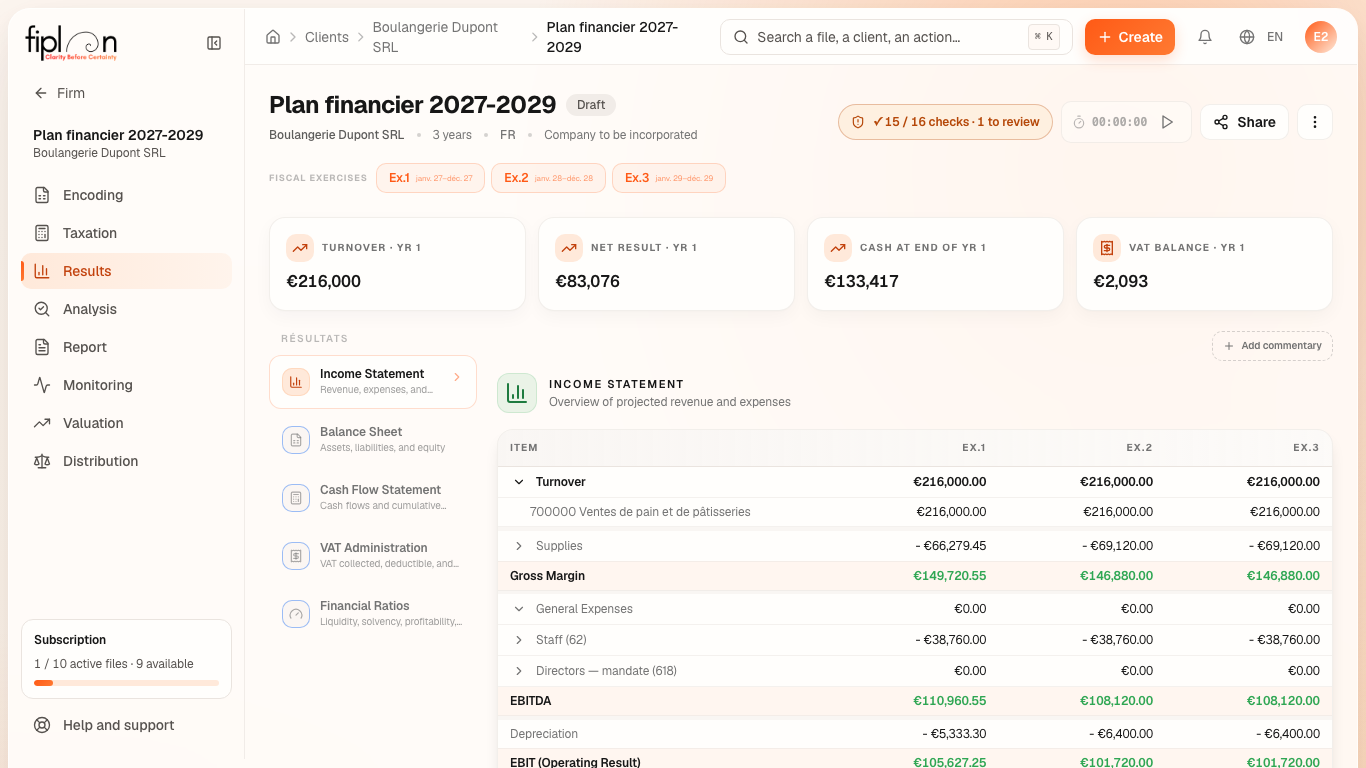Click the 700000 Ventes de pain row
Image resolution: width=1366 pixels, height=768 pixels.
pos(915,512)
